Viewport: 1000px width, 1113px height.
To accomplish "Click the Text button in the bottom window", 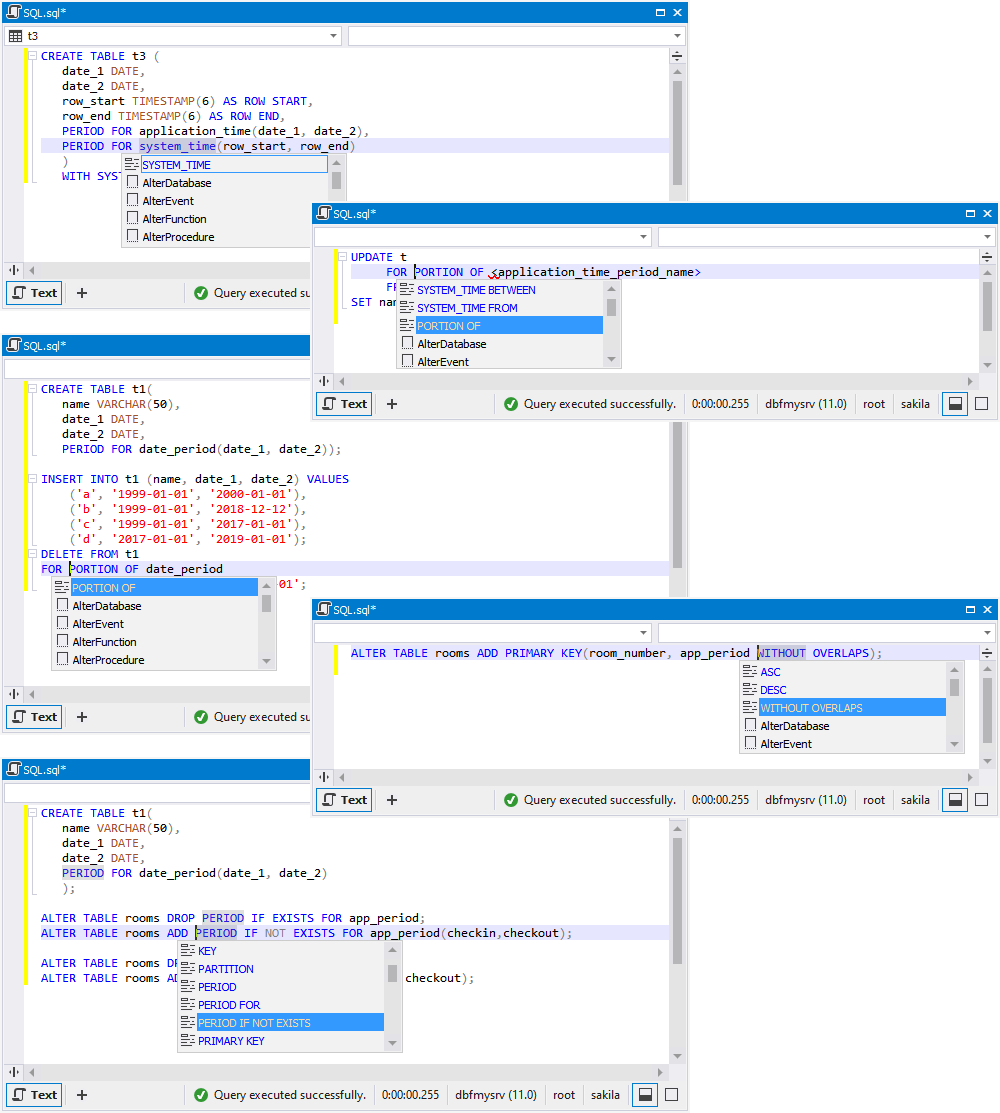I will coord(34,1095).
